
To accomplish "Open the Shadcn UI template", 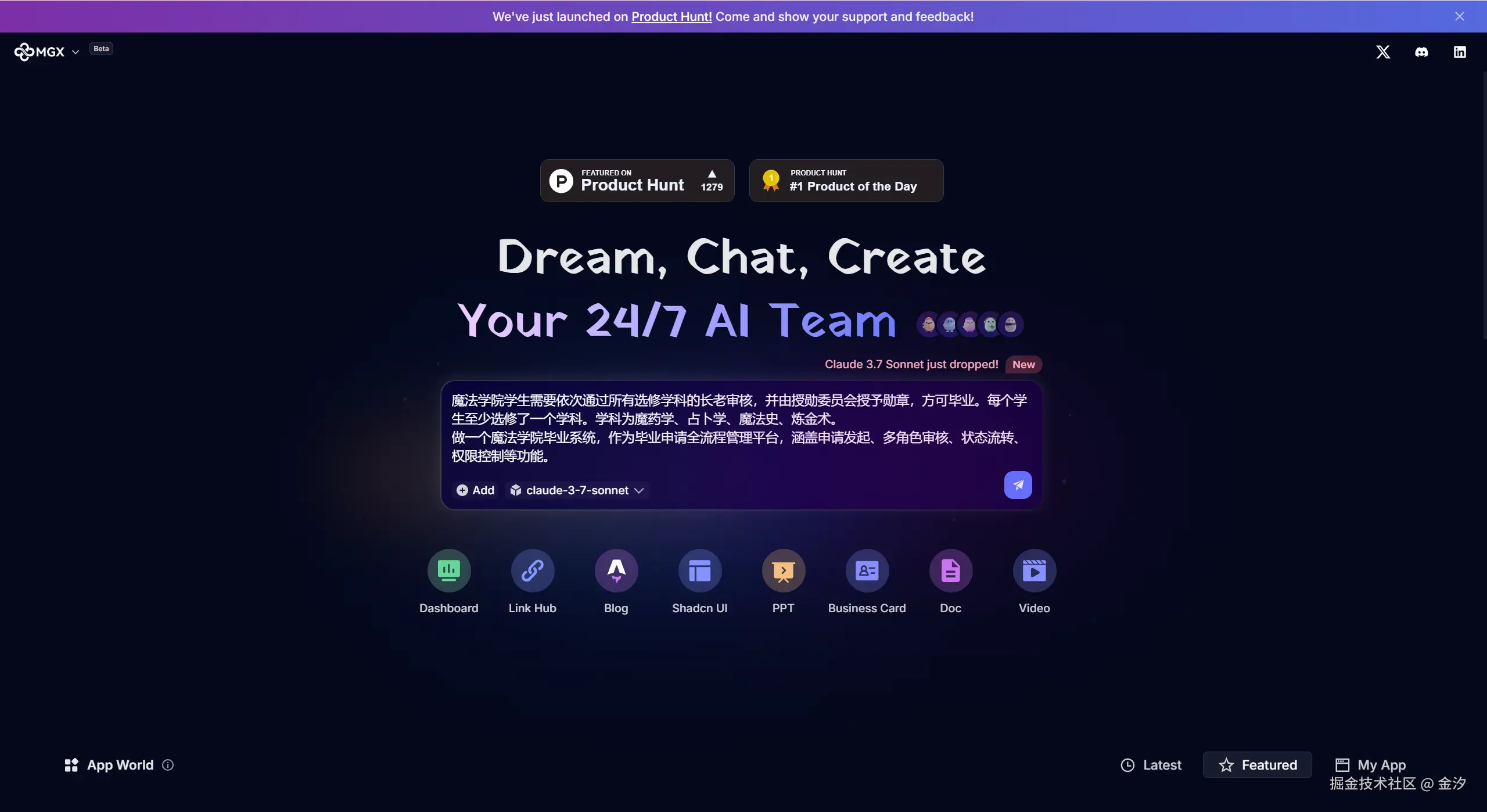I will [699, 570].
